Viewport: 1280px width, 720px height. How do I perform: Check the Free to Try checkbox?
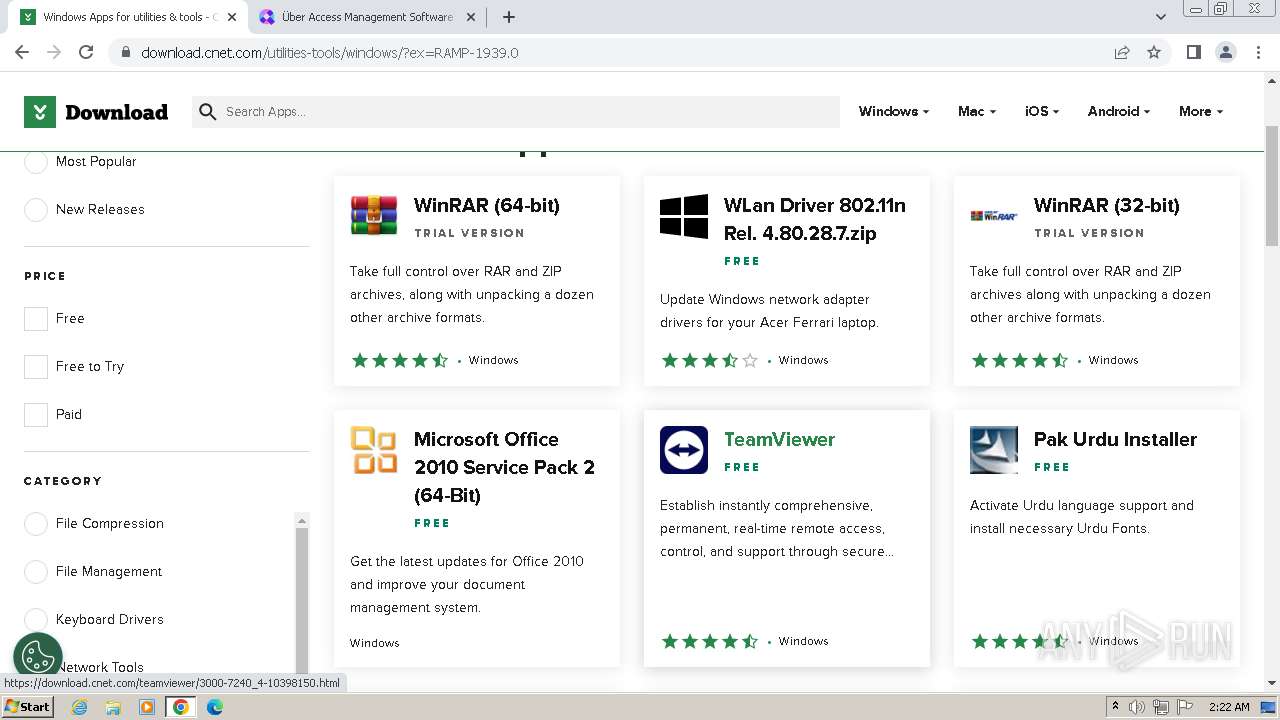pos(36,367)
